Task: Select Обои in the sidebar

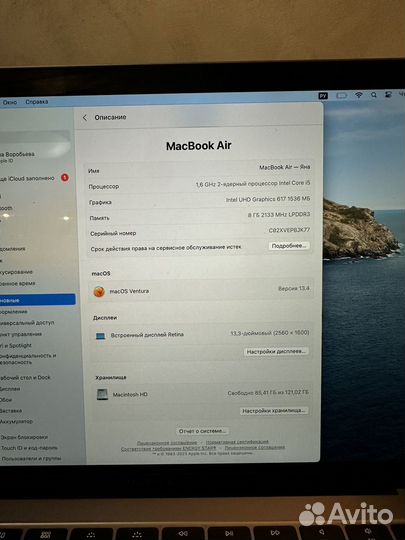Action: [x=6, y=400]
